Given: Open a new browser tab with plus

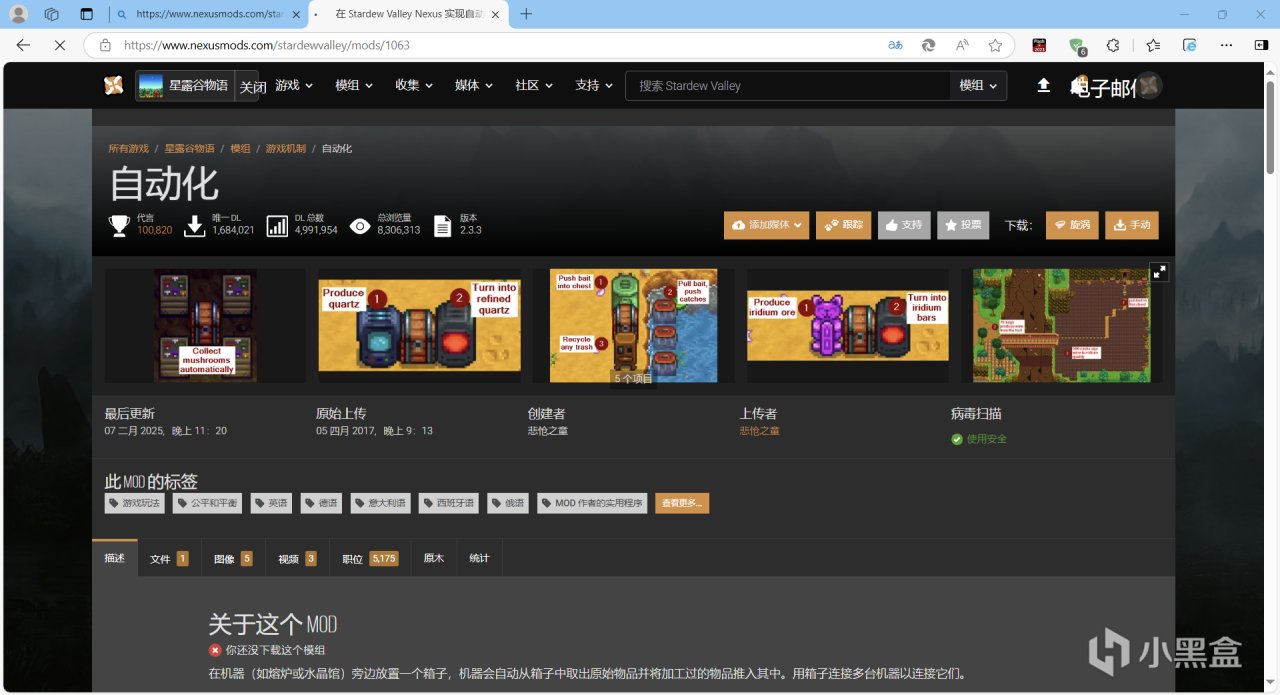Looking at the screenshot, I should (x=526, y=14).
